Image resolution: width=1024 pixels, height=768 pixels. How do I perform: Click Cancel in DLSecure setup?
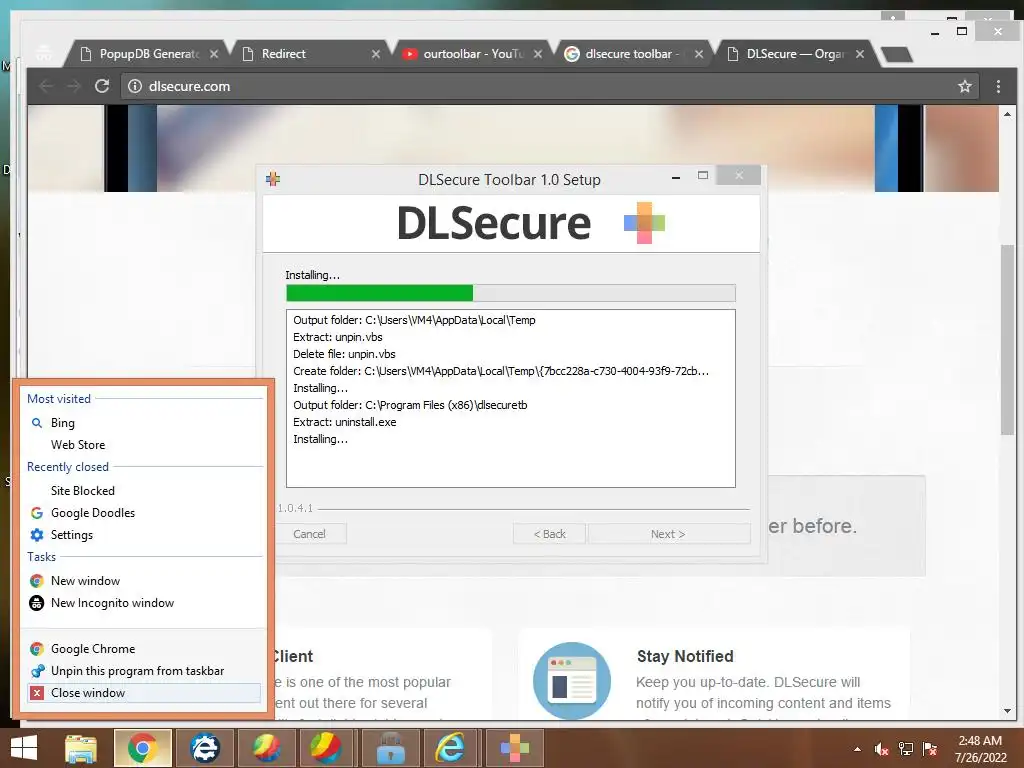309,534
